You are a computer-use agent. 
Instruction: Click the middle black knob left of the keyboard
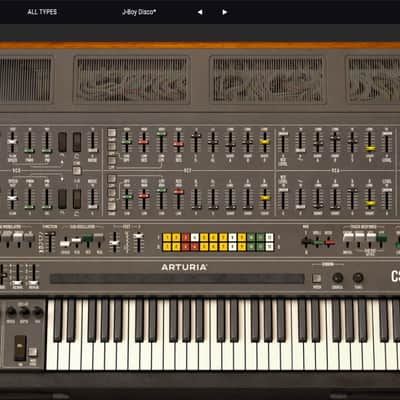pos(24,312)
